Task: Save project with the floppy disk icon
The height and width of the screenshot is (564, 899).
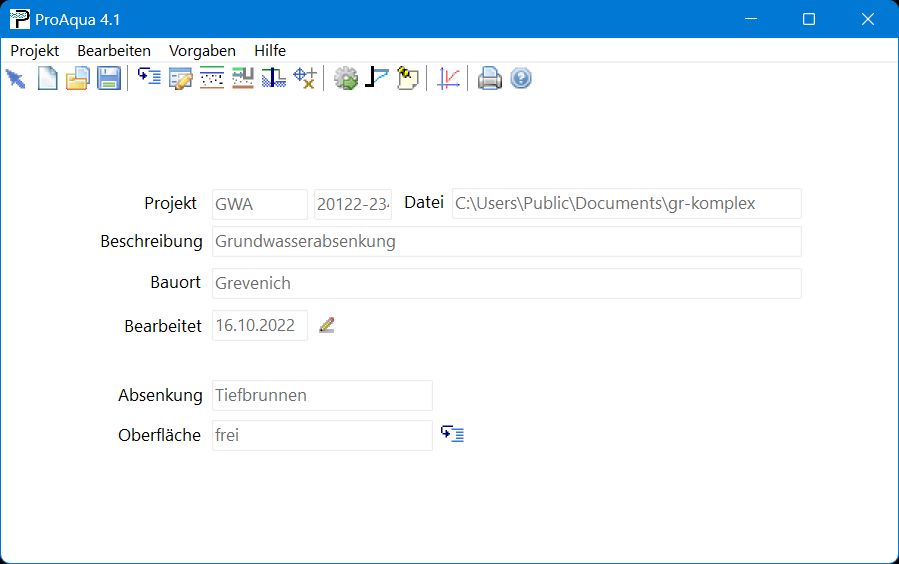Action: [109, 79]
